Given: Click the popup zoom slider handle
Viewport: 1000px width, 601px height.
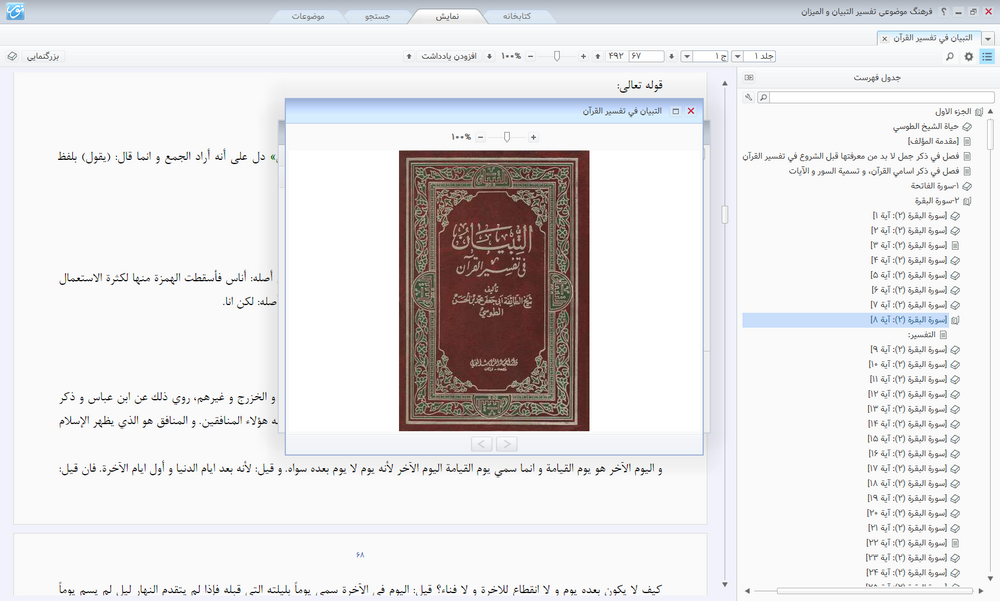Looking at the screenshot, I should (x=507, y=137).
